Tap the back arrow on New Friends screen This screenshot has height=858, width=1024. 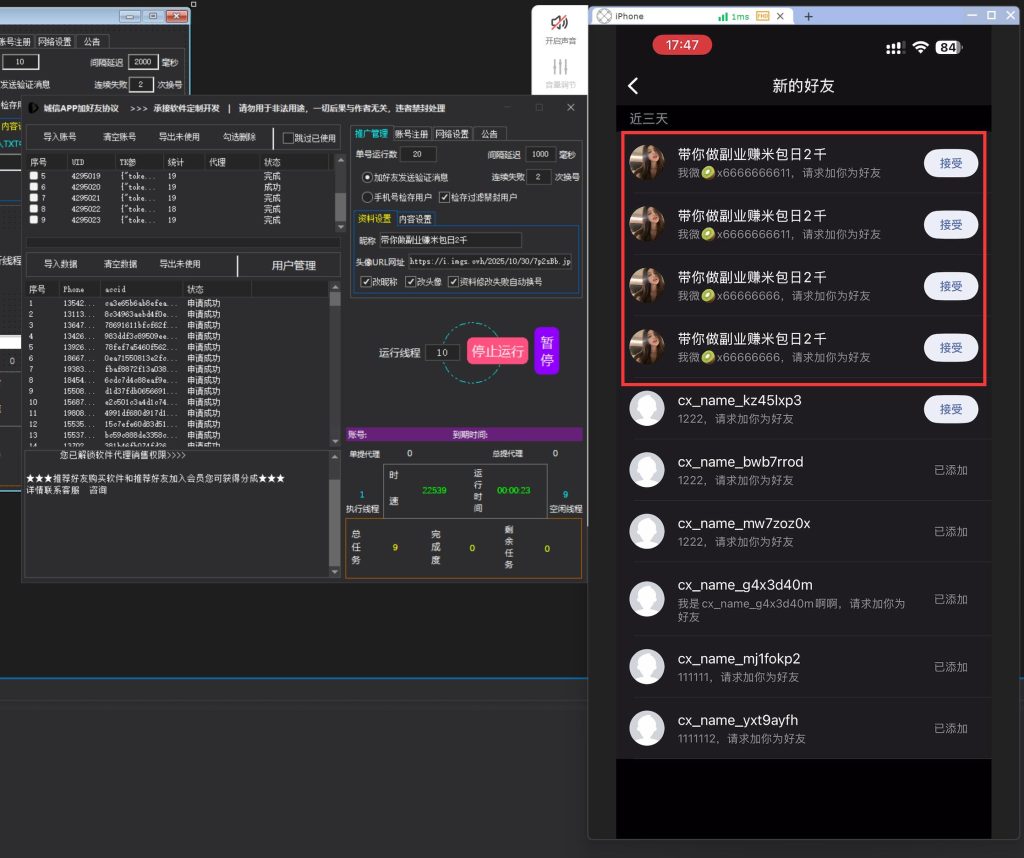pyautogui.click(x=632, y=86)
